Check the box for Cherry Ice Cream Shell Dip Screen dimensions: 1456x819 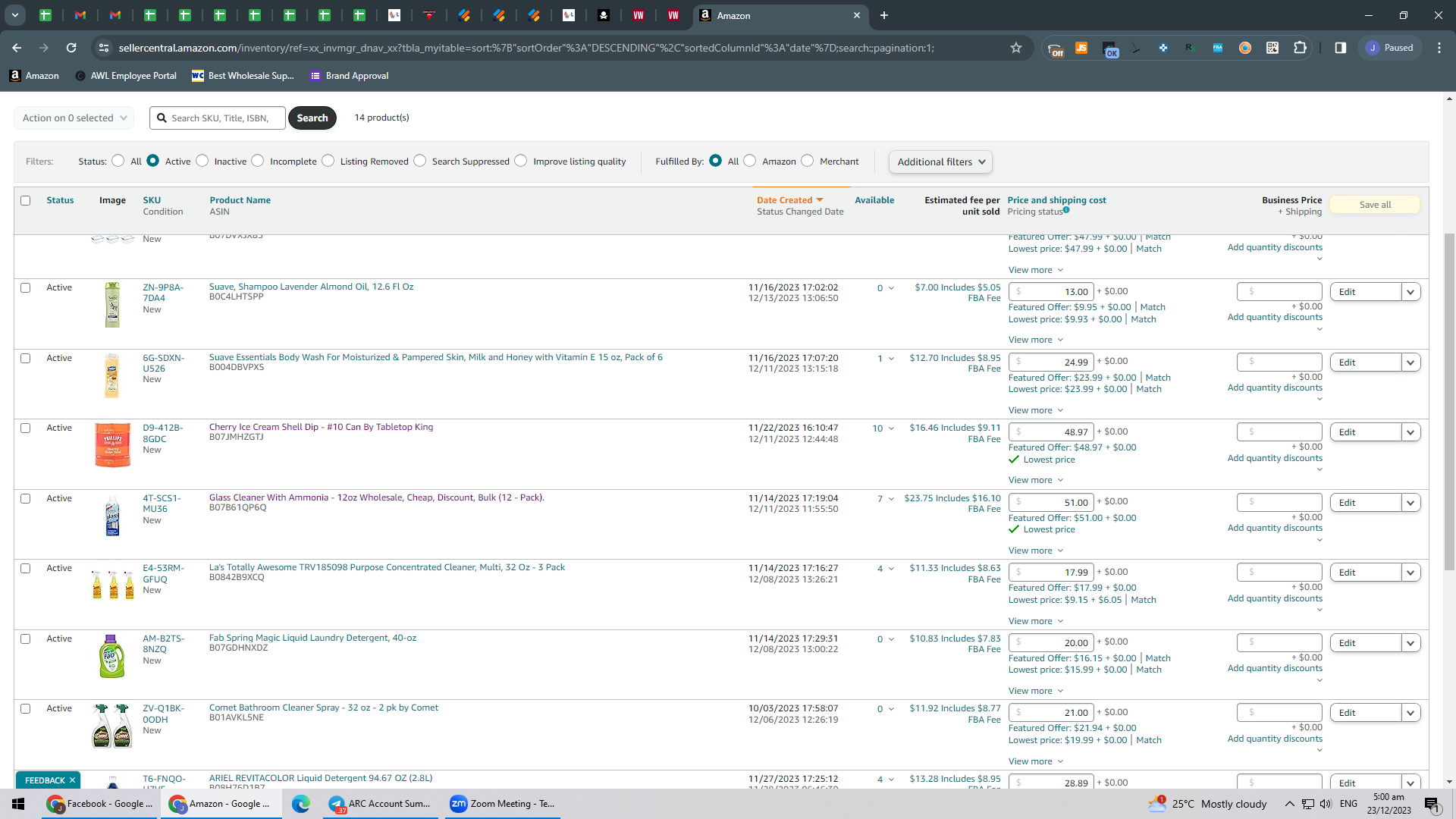pyautogui.click(x=26, y=428)
